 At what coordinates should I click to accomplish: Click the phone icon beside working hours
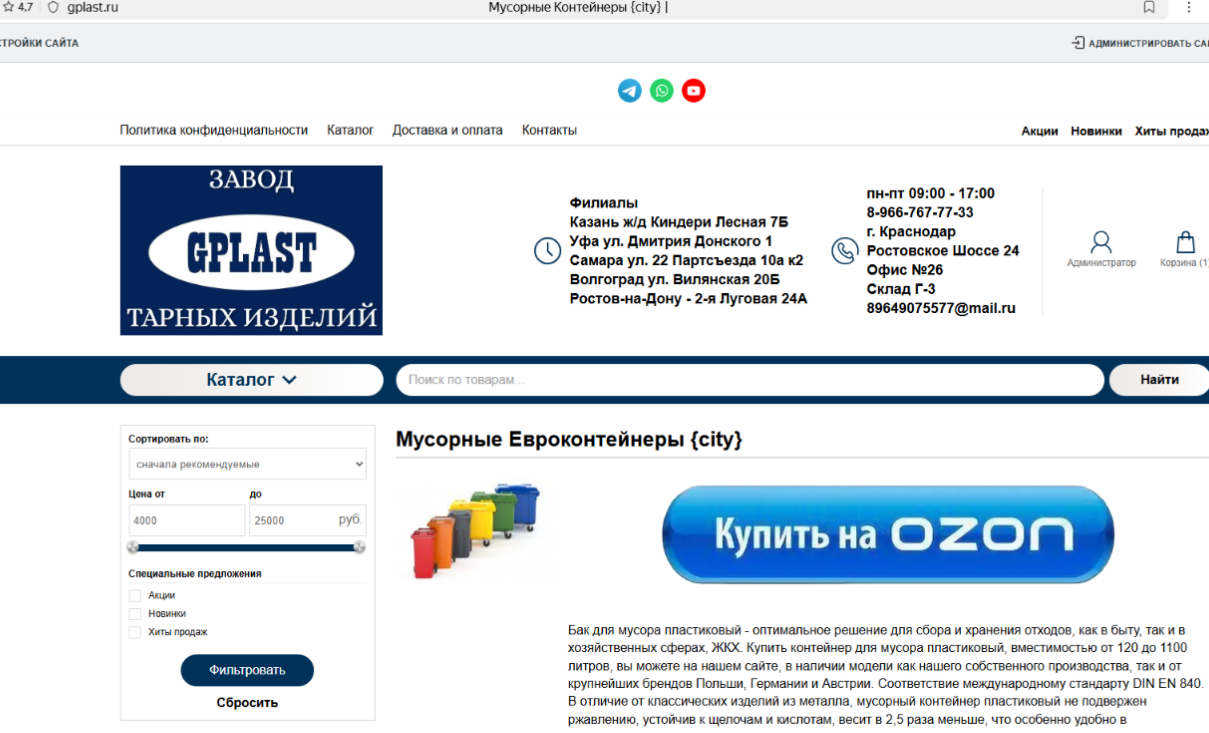(x=845, y=250)
